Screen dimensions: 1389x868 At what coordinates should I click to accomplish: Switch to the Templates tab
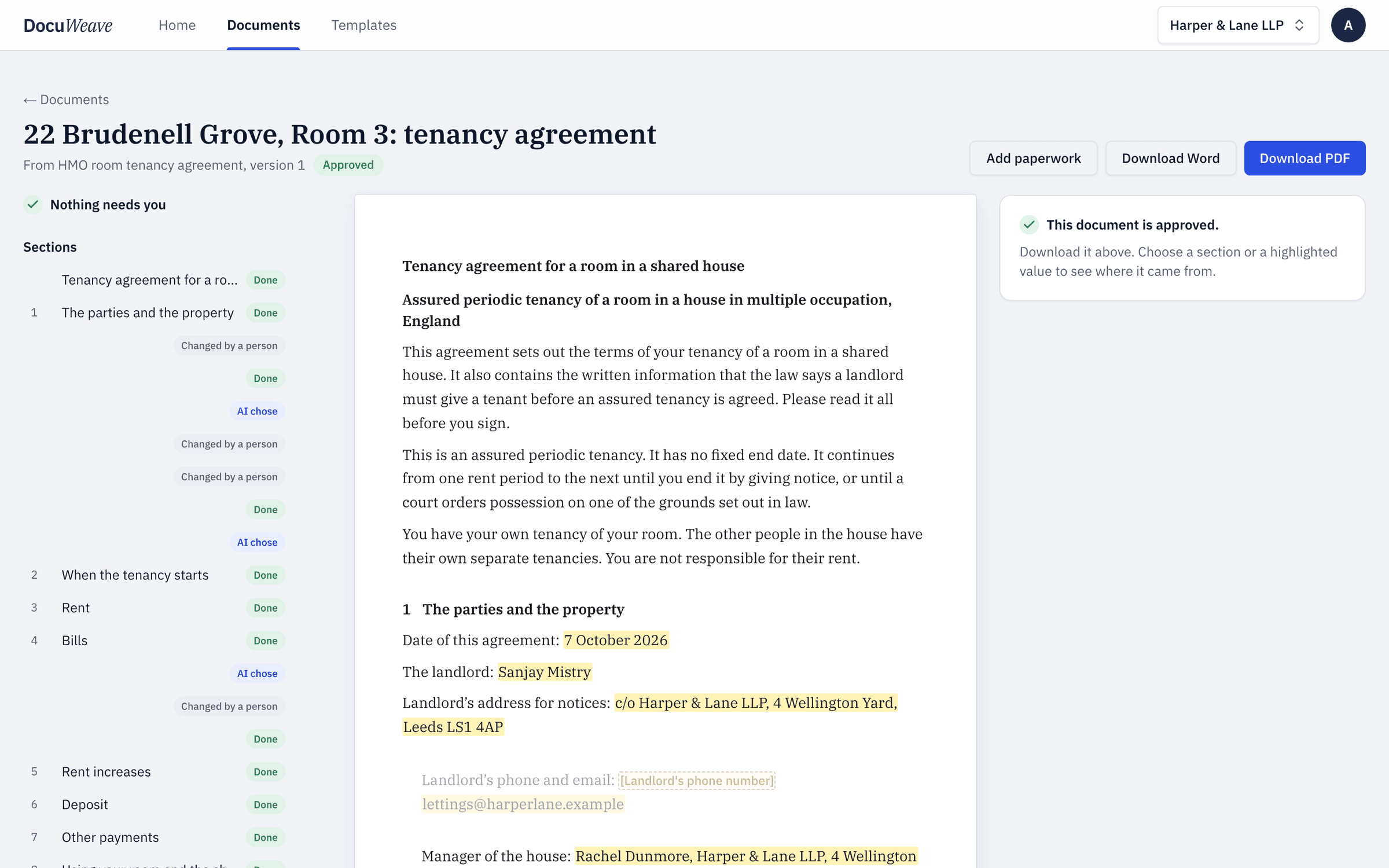click(363, 25)
